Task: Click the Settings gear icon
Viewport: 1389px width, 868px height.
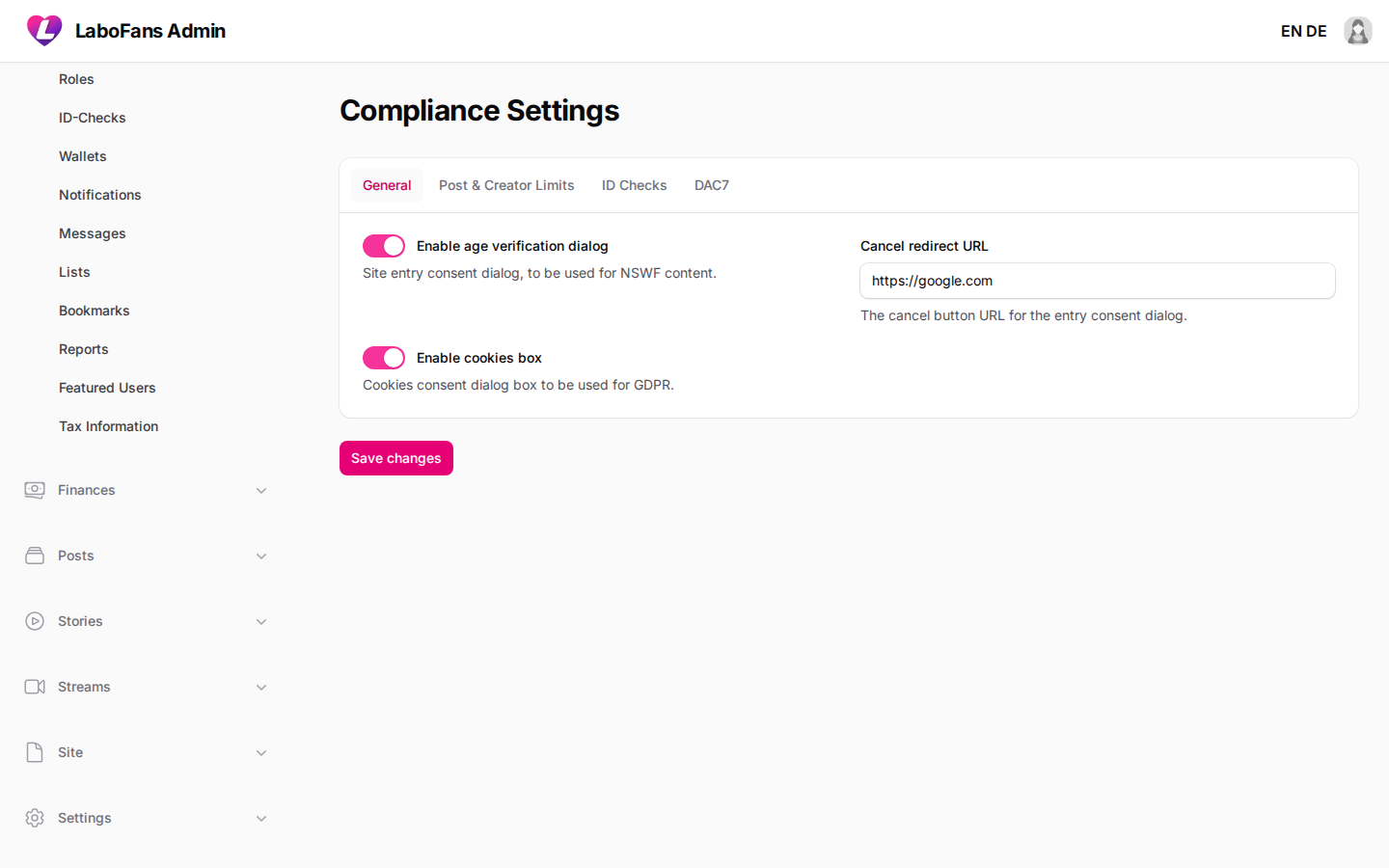Action: coord(35,818)
